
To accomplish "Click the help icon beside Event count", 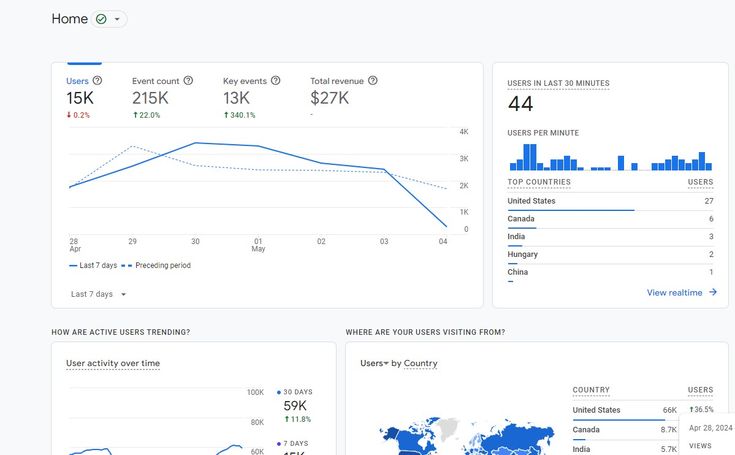I will pos(188,80).
